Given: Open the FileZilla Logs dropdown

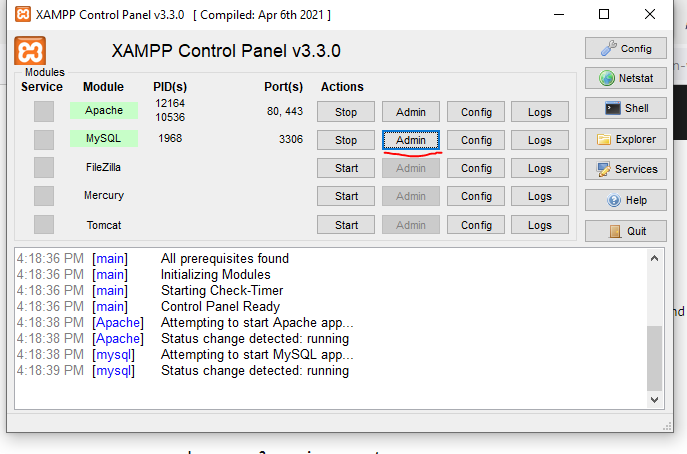Looking at the screenshot, I should [540, 168].
